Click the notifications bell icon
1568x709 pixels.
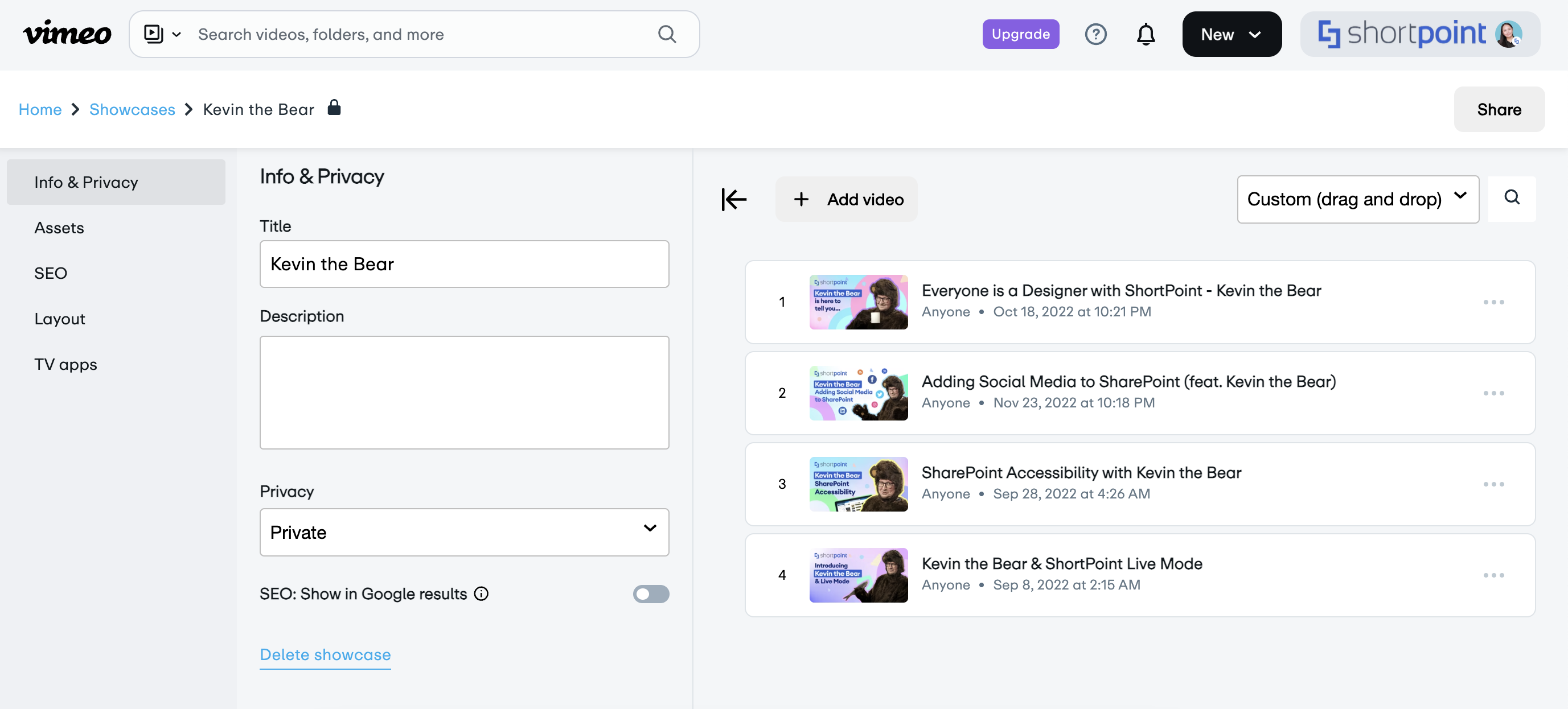[x=1146, y=34]
